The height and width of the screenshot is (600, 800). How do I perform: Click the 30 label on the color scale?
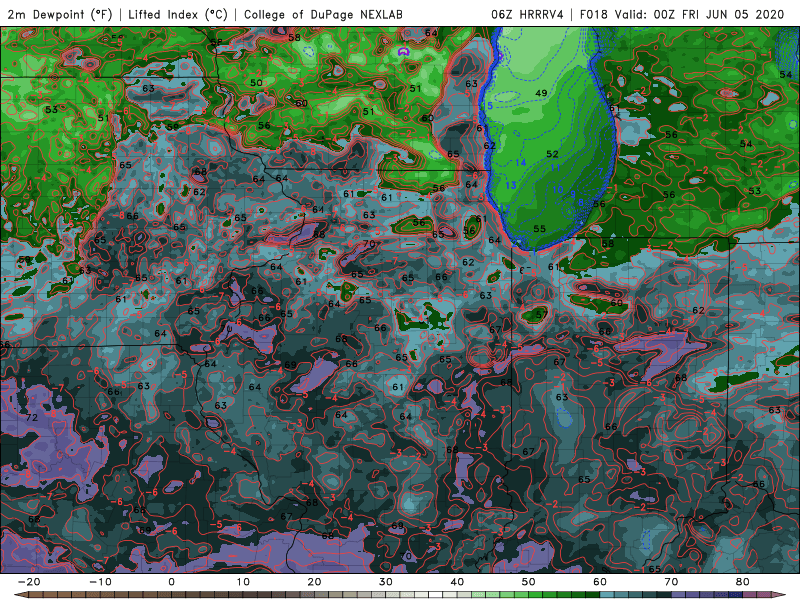(x=386, y=582)
